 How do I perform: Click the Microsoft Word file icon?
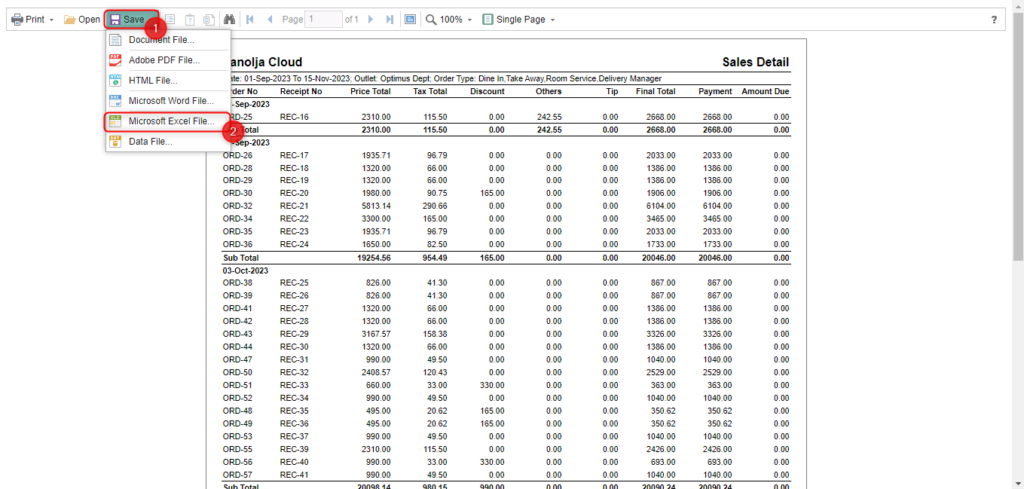click(116, 101)
